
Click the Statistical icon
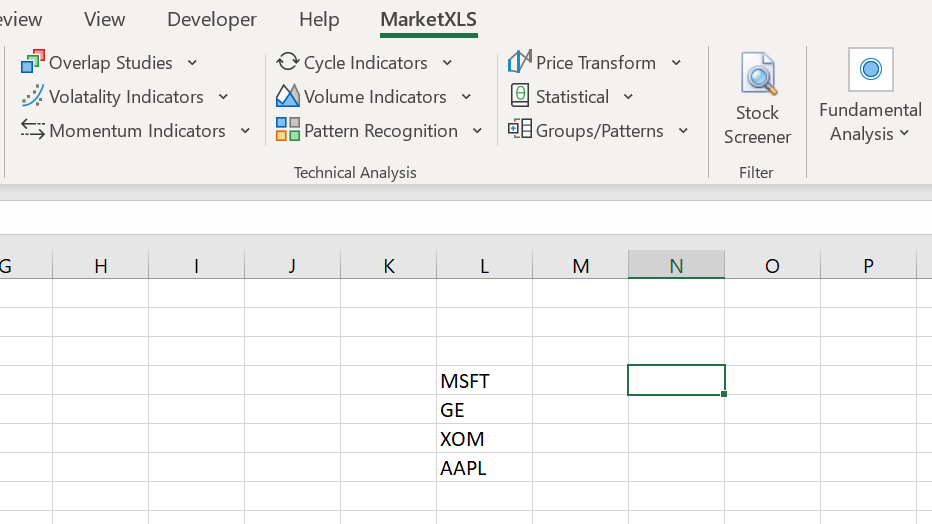click(520, 96)
